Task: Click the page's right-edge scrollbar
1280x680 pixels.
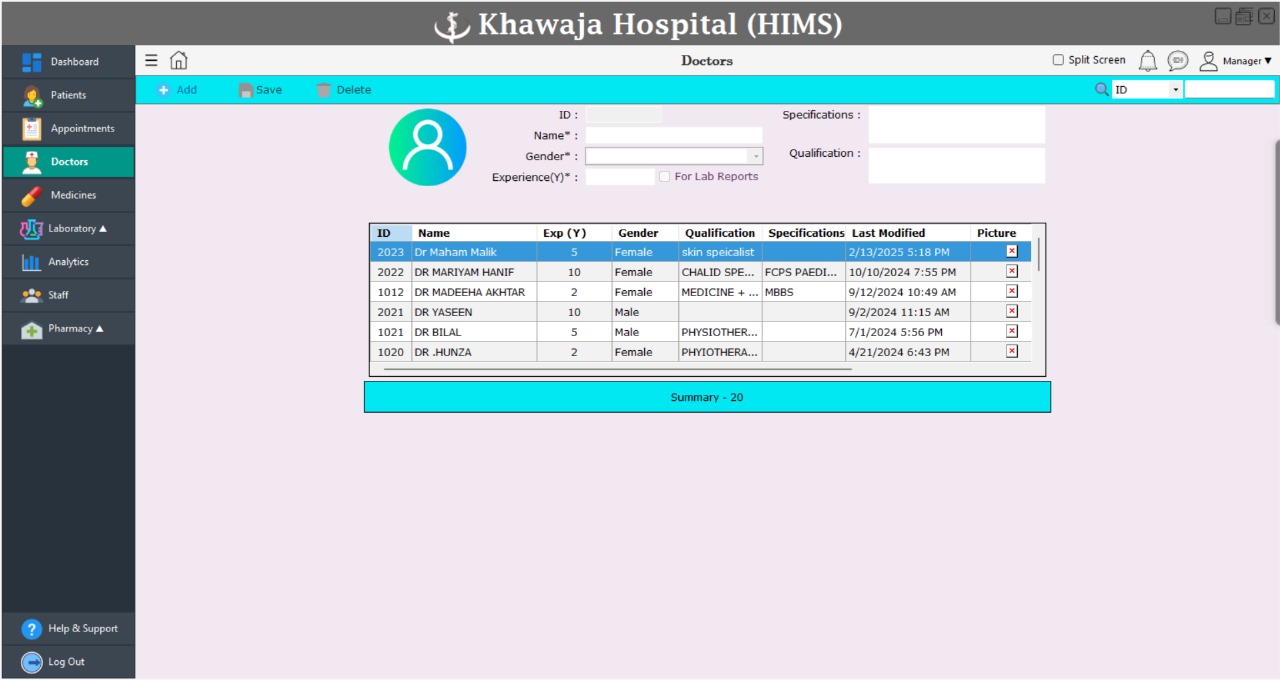Action: click(x=1277, y=232)
